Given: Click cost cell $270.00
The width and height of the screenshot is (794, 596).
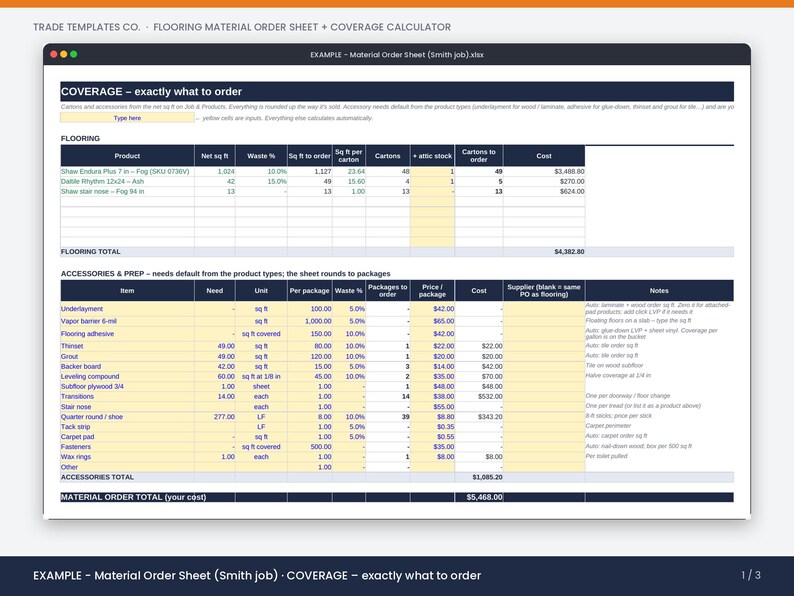Looking at the screenshot, I should pyautogui.click(x=544, y=181).
